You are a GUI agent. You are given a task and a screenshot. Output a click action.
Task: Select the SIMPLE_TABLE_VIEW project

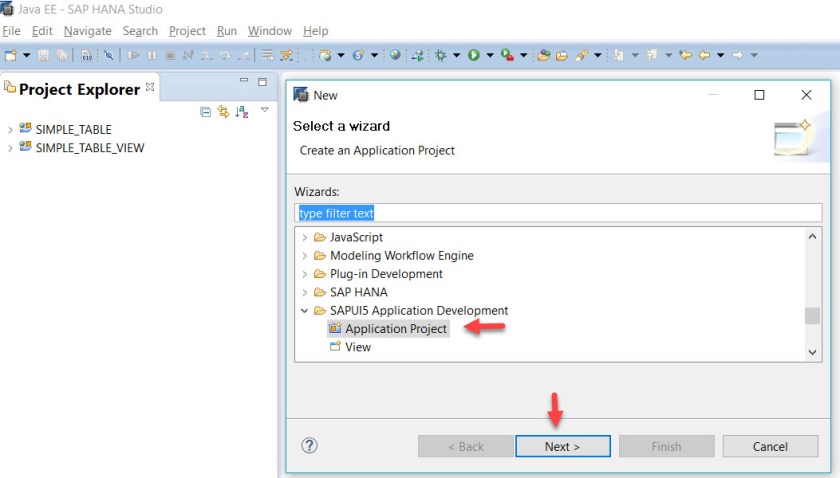coord(90,148)
